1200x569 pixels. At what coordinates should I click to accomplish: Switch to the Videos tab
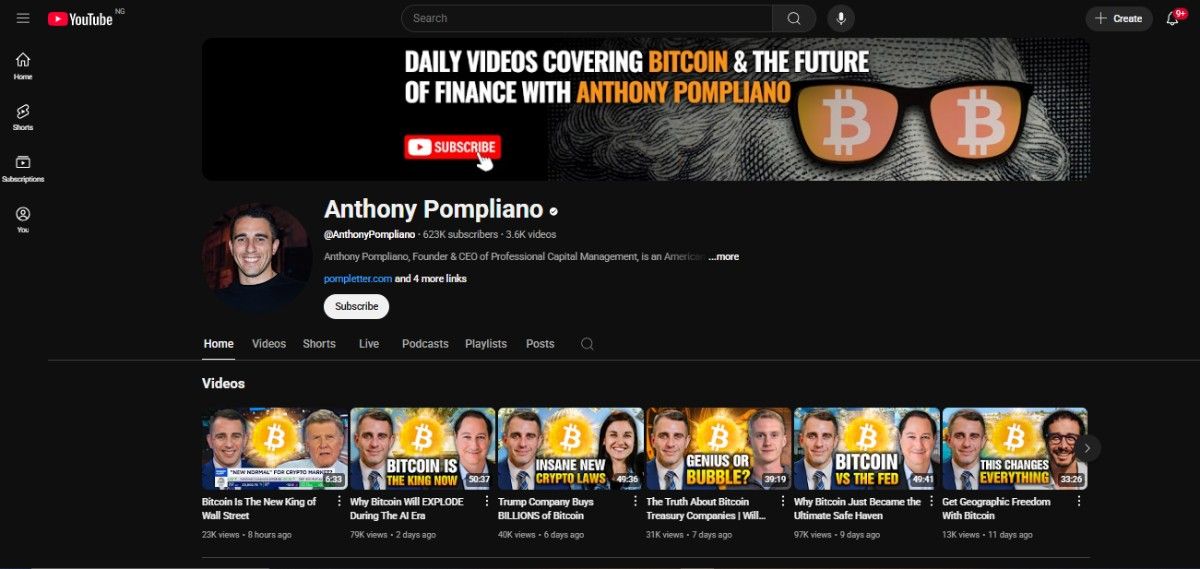[269, 343]
